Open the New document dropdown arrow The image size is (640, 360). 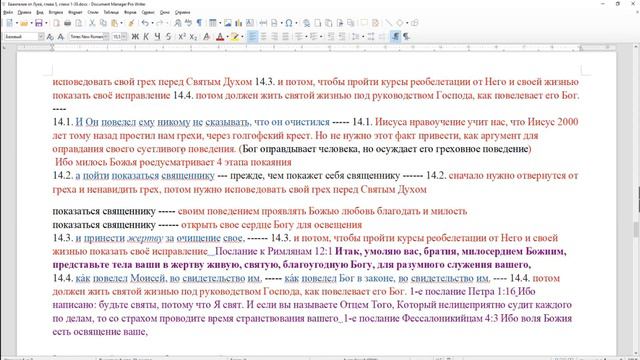[x=17, y=23]
